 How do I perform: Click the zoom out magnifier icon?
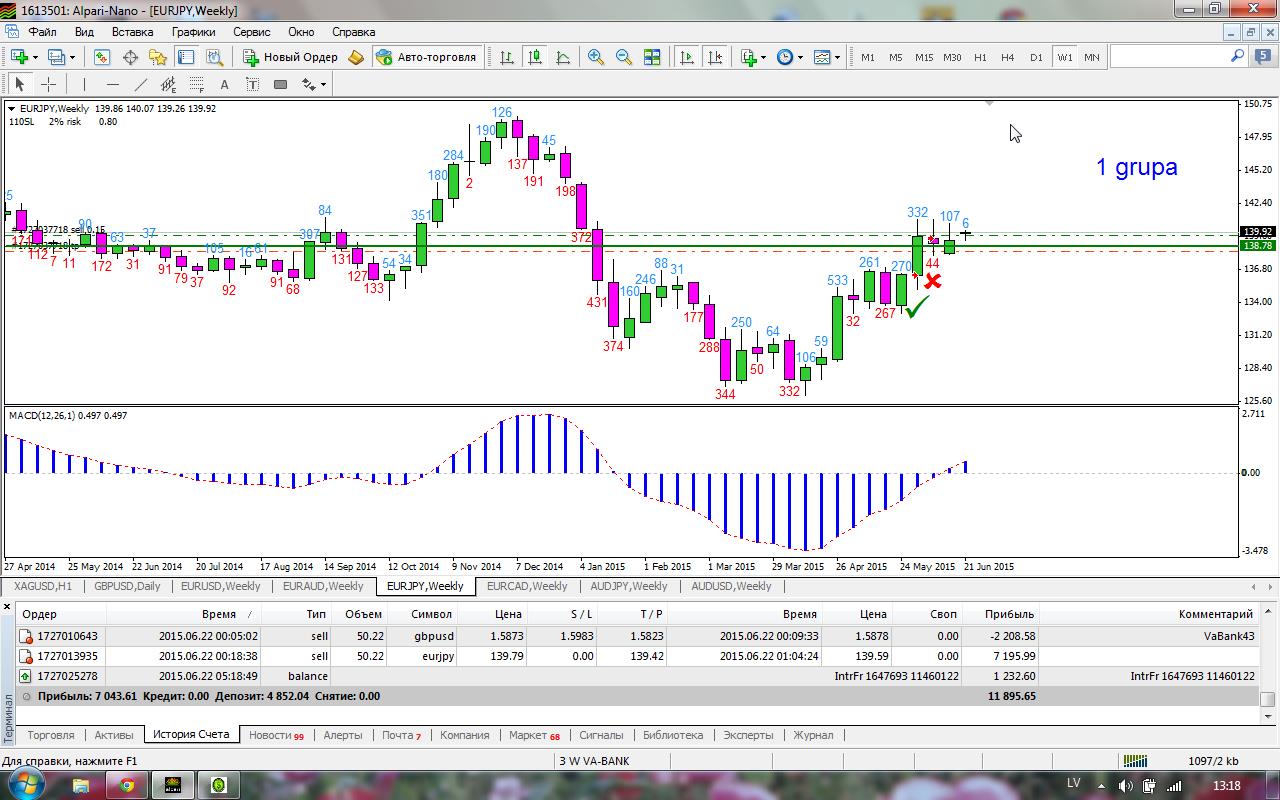624,57
